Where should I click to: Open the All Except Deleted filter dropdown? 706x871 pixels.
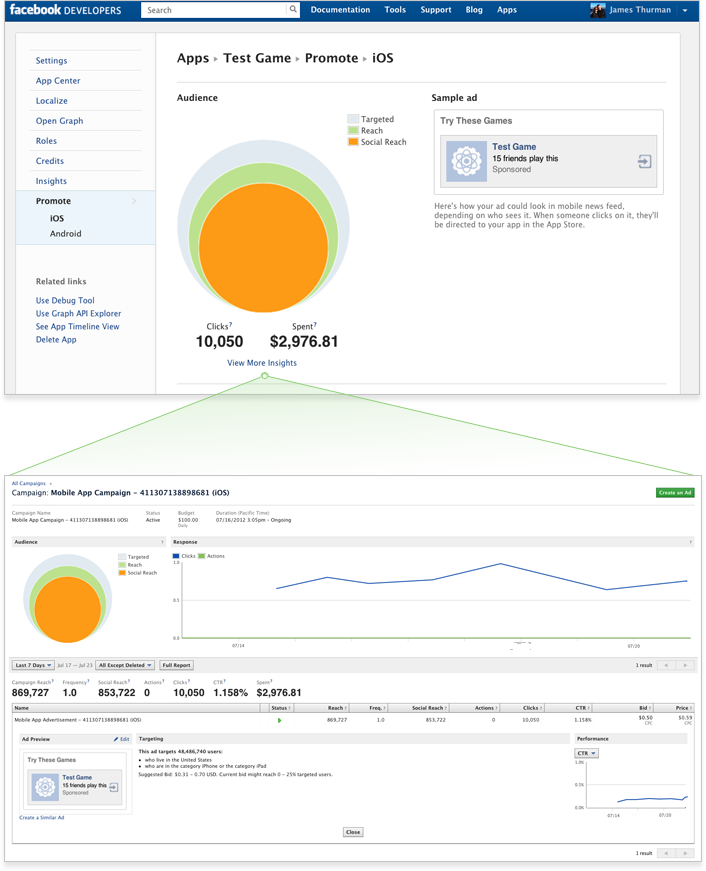coord(125,665)
